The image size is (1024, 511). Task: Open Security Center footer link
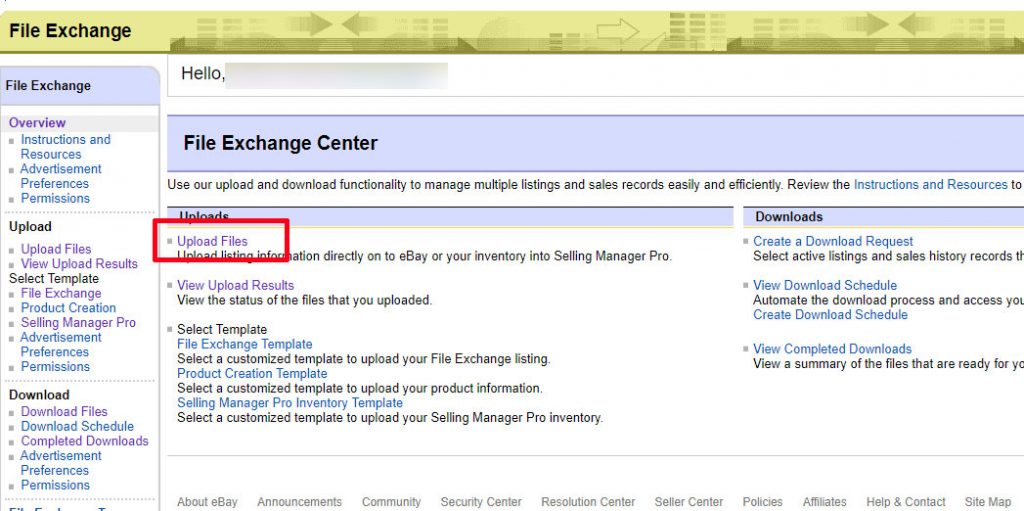coord(481,502)
